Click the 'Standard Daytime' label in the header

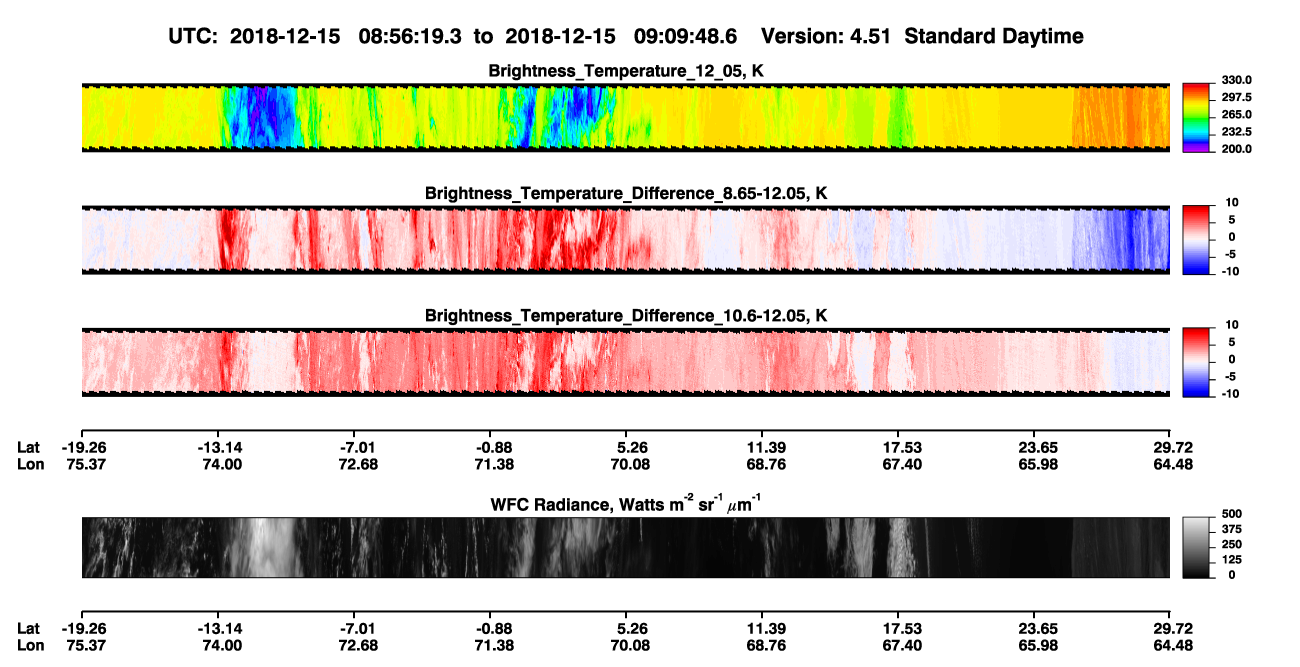tap(993, 37)
